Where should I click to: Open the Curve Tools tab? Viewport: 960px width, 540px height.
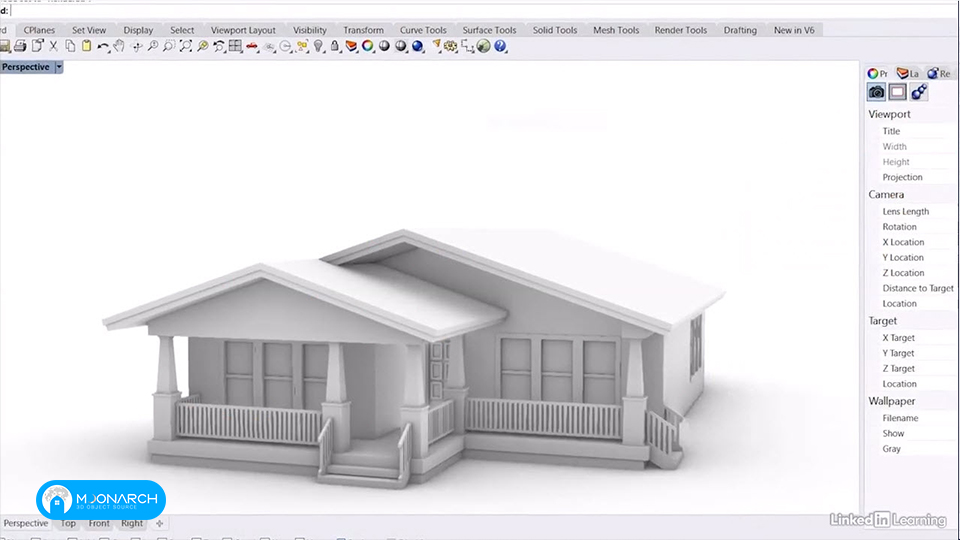tap(423, 30)
